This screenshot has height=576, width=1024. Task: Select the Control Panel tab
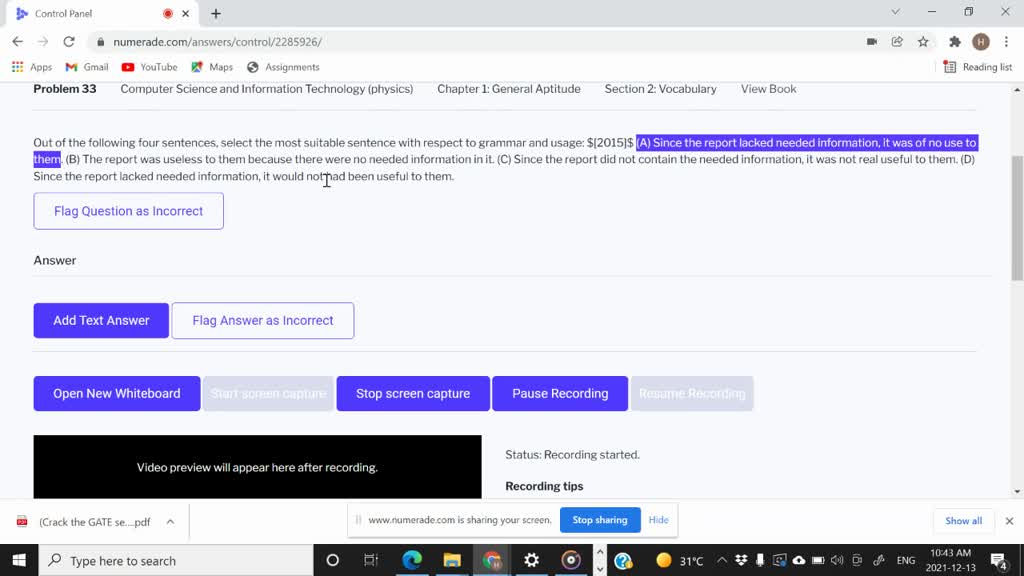90,13
